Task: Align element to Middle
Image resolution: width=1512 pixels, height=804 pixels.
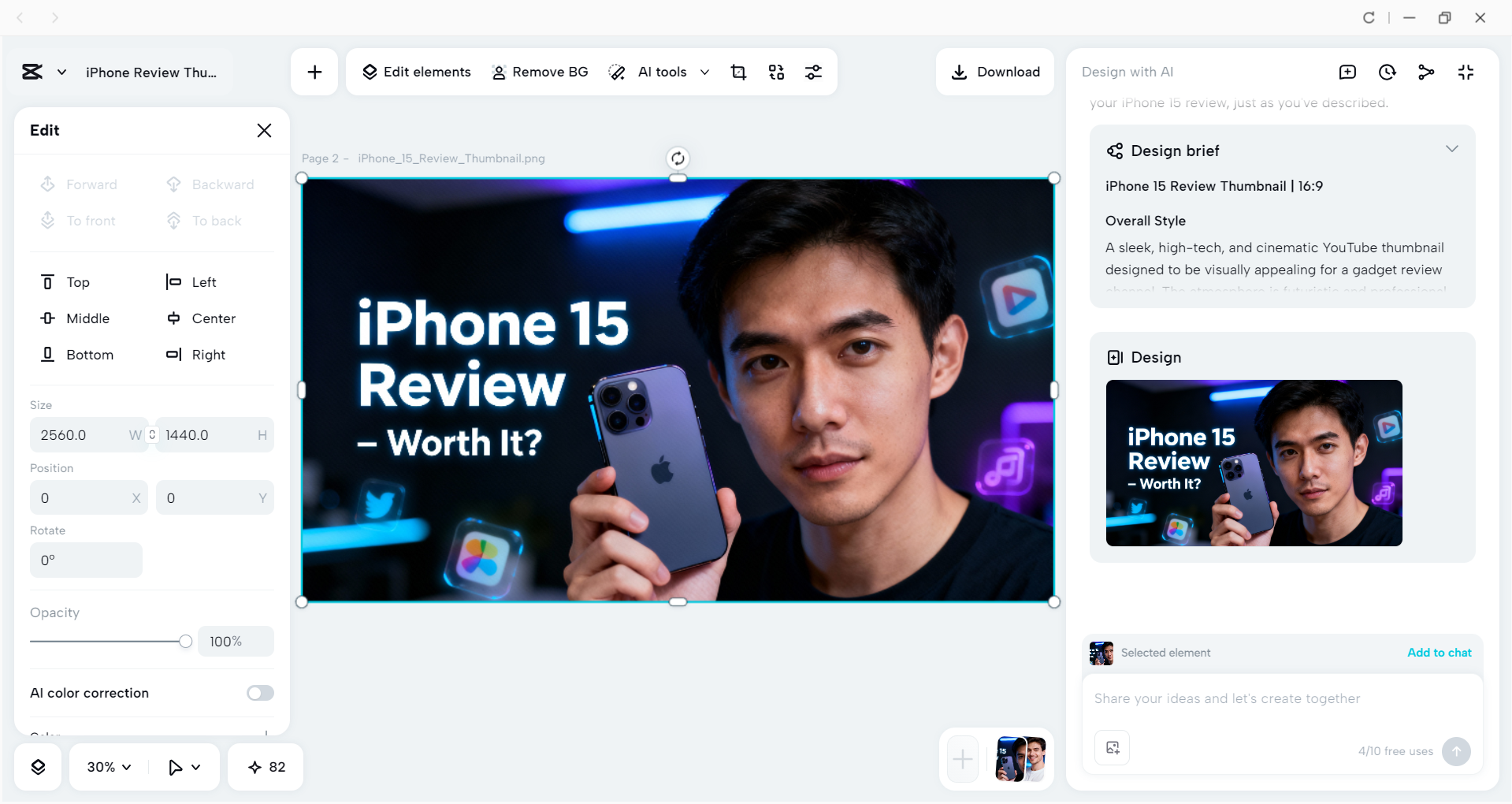Action: coord(75,318)
